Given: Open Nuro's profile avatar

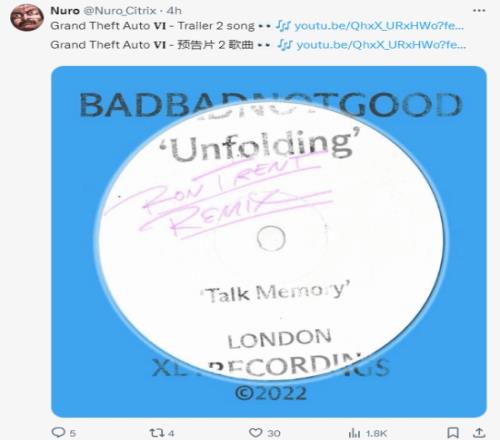Looking at the screenshot, I should (27, 17).
